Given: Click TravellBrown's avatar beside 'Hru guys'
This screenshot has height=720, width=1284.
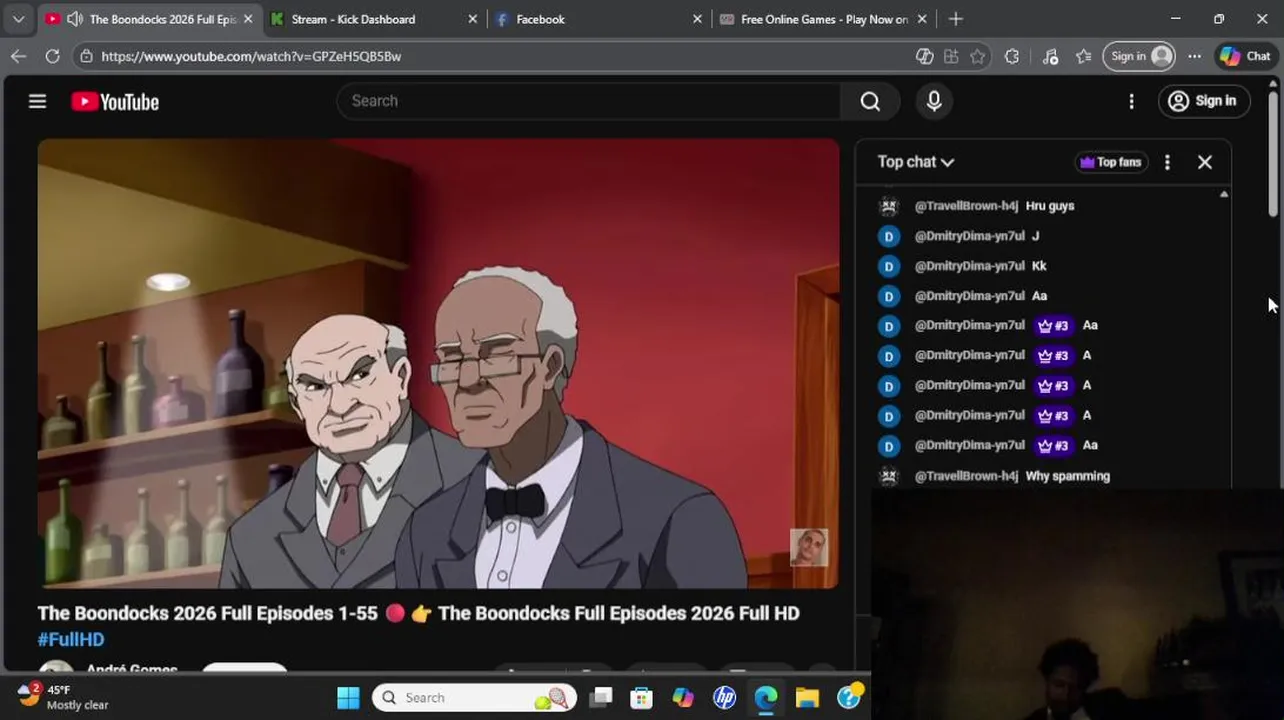Looking at the screenshot, I should click(x=888, y=206).
